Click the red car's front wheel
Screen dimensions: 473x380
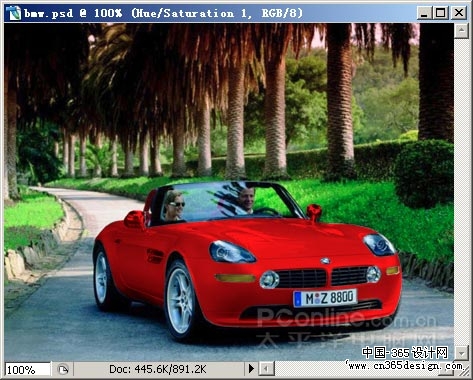[180, 301]
